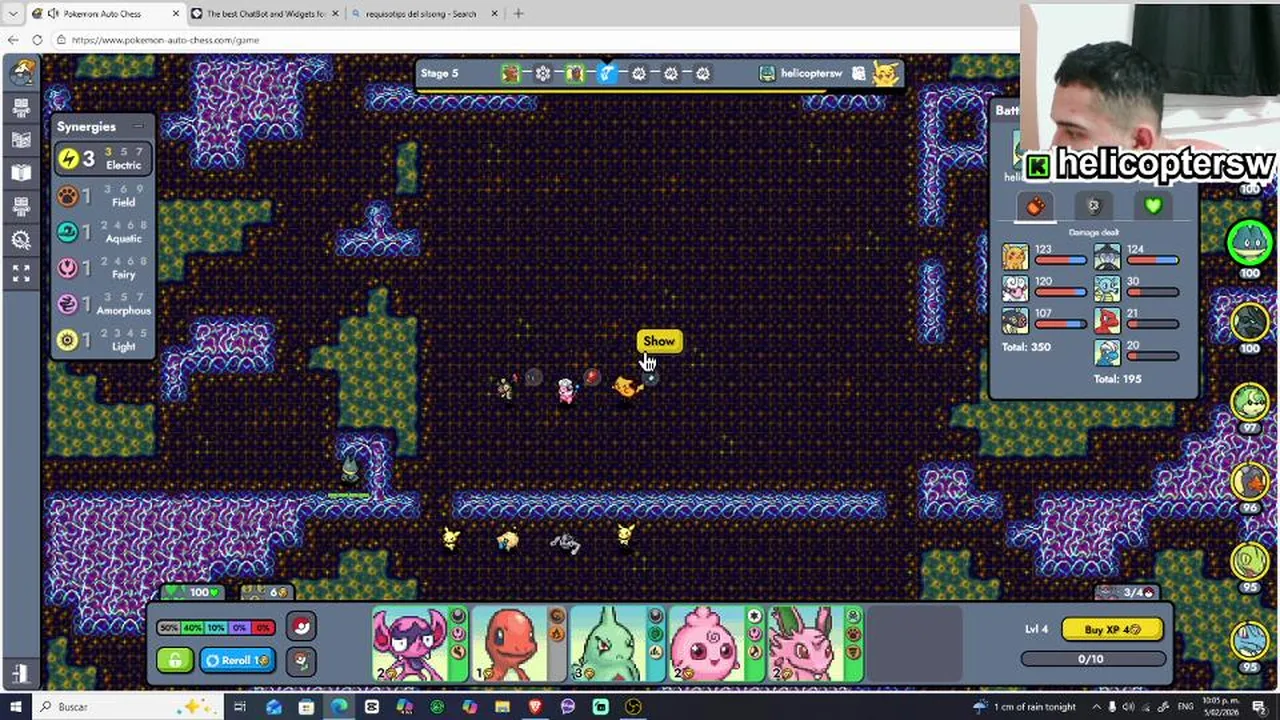Open a new browser tab
Viewport: 1280px width, 720px height.
pyautogui.click(x=518, y=14)
